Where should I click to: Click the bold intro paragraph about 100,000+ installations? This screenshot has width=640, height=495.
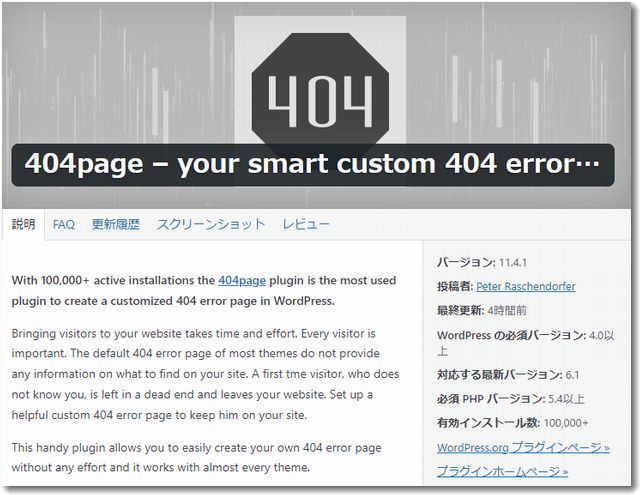click(203, 291)
